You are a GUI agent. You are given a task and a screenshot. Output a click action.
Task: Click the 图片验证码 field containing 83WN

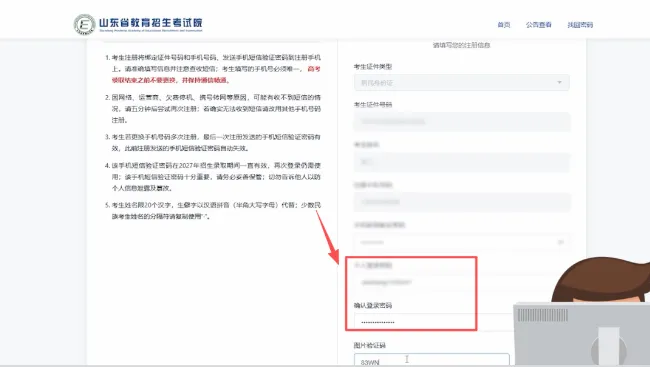click(432, 360)
